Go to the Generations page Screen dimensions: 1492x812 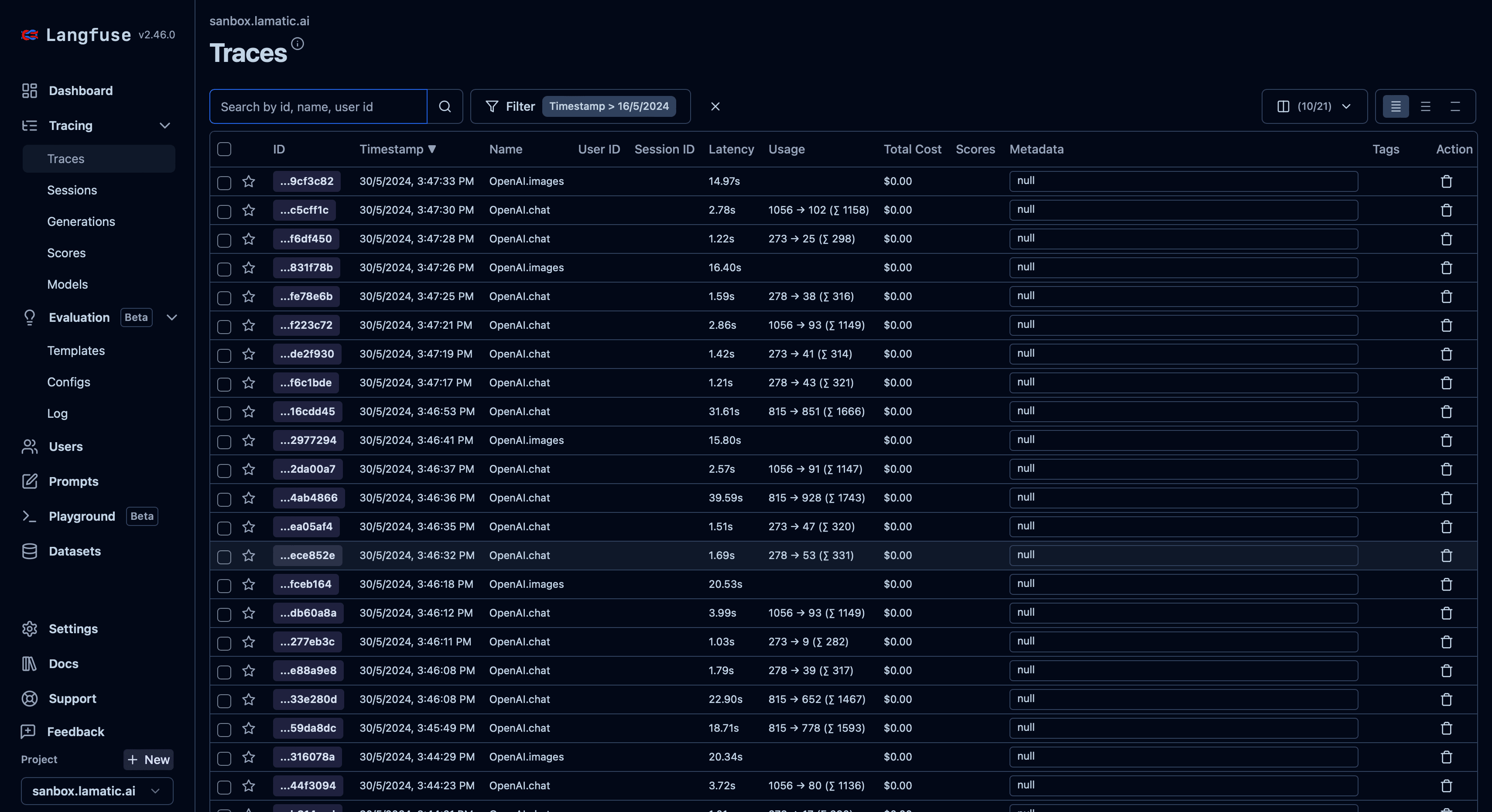pos(81,221)
